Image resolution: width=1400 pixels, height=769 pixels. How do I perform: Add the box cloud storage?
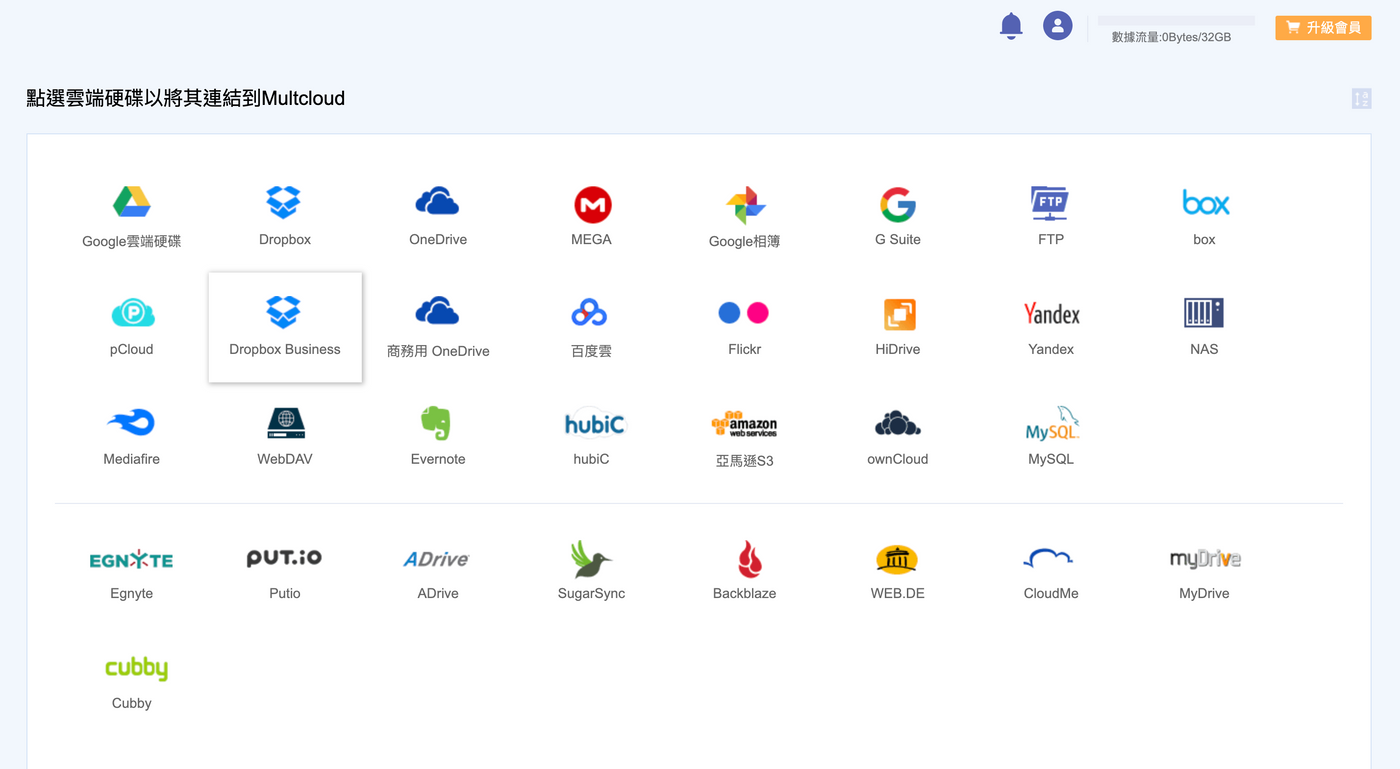click(x=1205, y=203)
